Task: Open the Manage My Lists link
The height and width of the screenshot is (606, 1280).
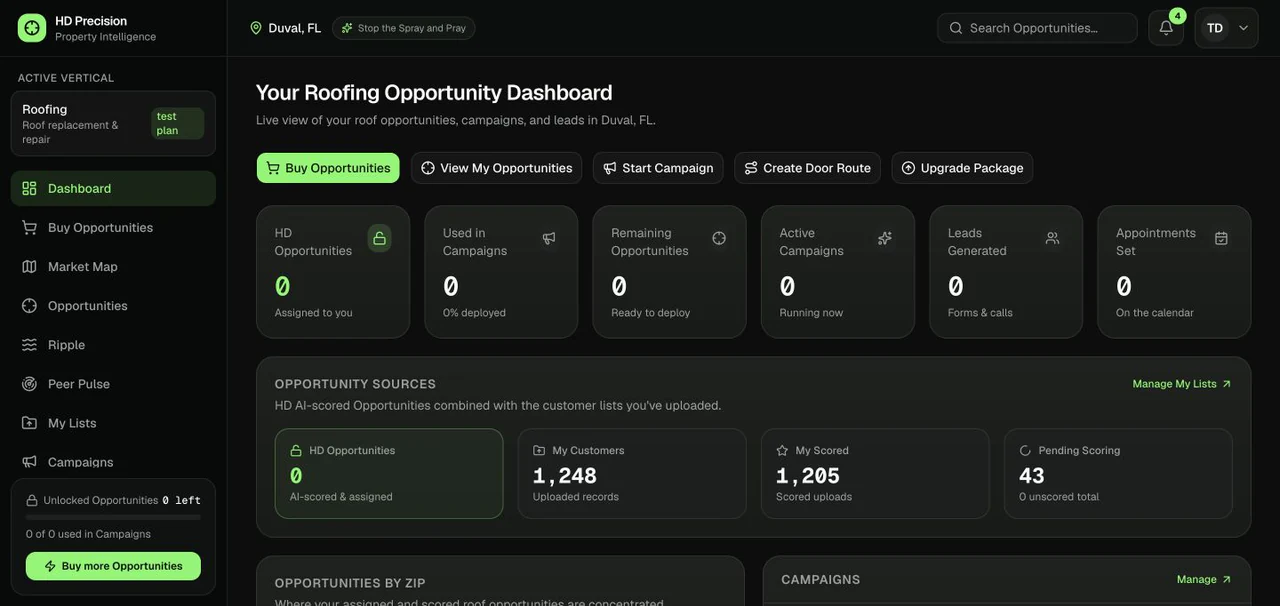Action: coord(1182,384)
